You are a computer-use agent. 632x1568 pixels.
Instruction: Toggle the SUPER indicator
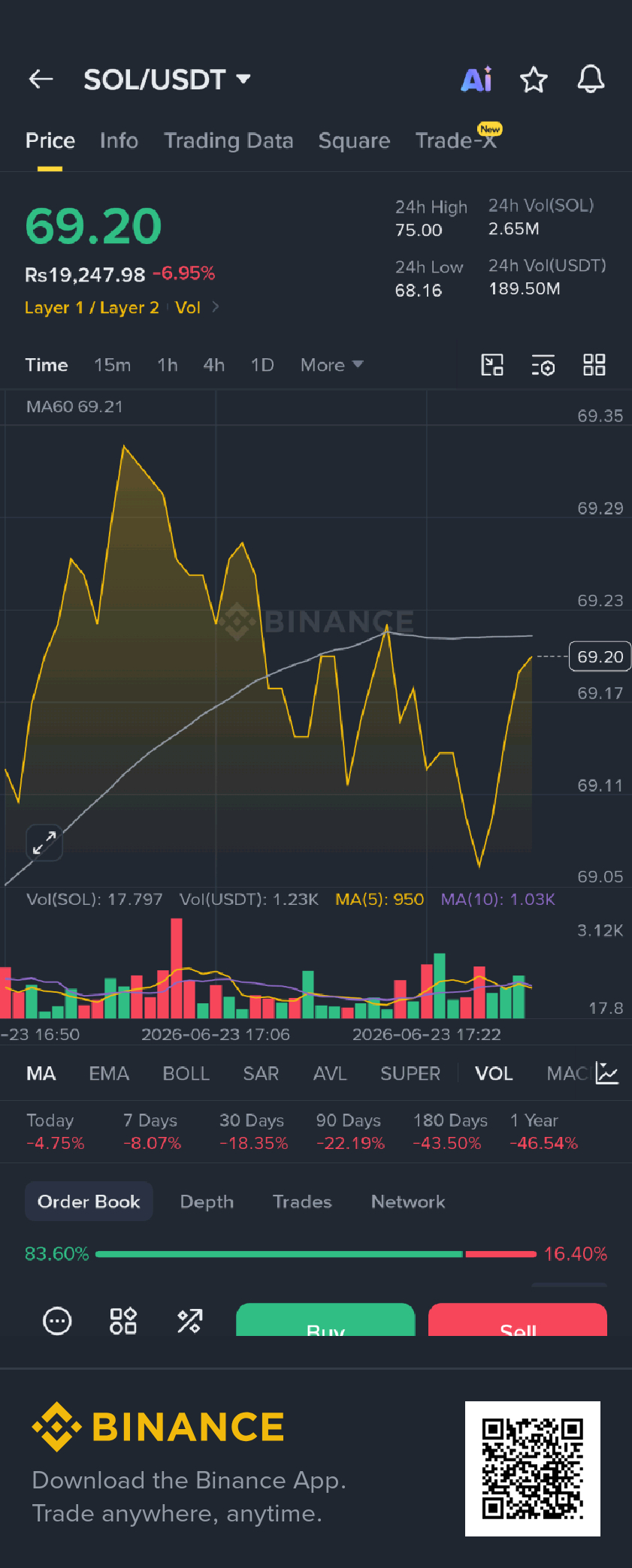click(410, 1074)
